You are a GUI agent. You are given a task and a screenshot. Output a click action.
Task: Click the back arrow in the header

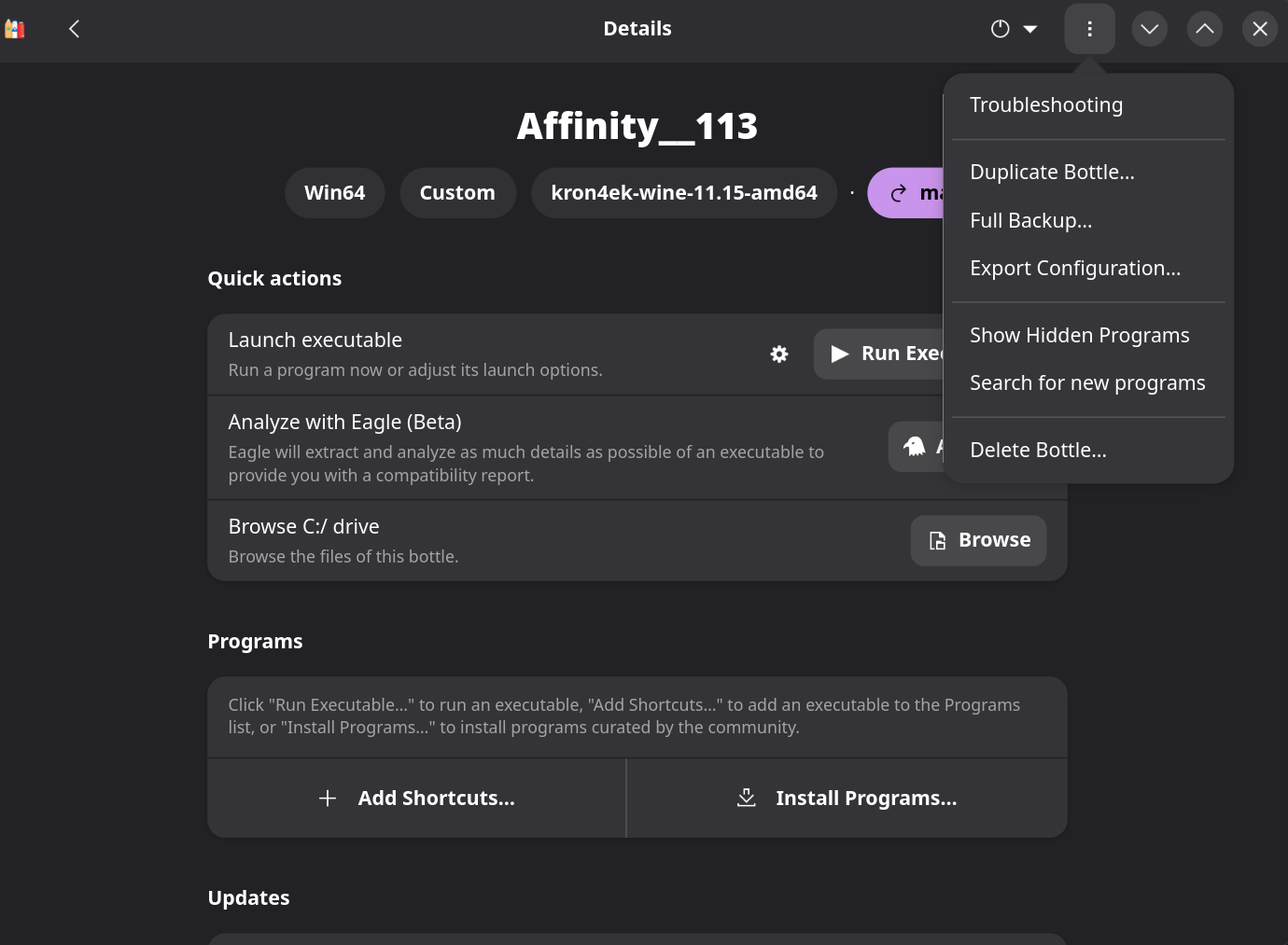(x=75, y=29)
